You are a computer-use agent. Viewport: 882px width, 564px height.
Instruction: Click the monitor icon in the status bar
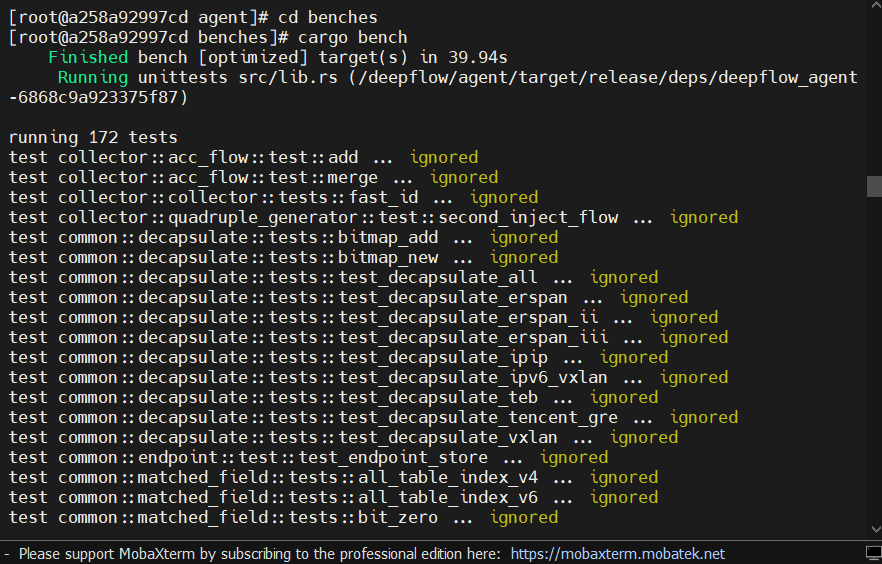[x=872, y=553]
